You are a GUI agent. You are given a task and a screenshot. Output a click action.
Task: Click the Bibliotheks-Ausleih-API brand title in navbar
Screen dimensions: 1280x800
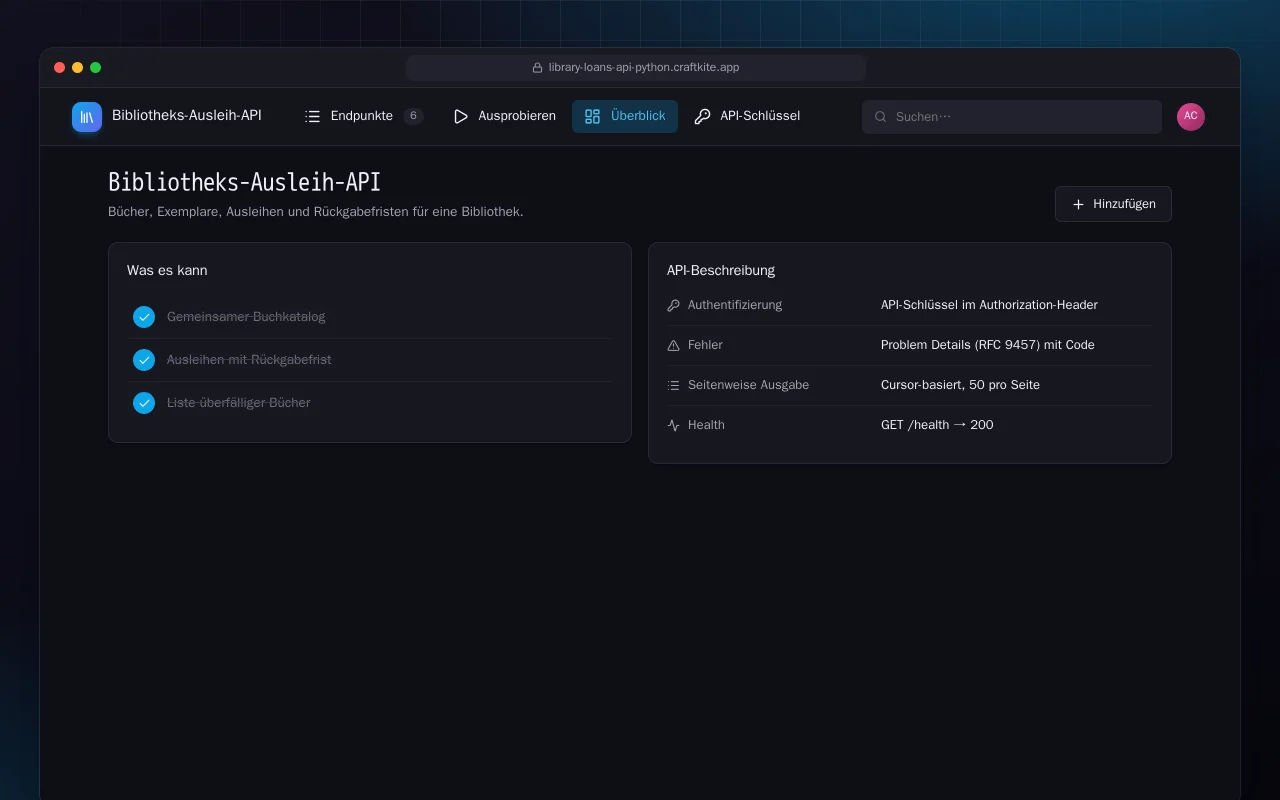pyautogui.click(x=187, y=116)
